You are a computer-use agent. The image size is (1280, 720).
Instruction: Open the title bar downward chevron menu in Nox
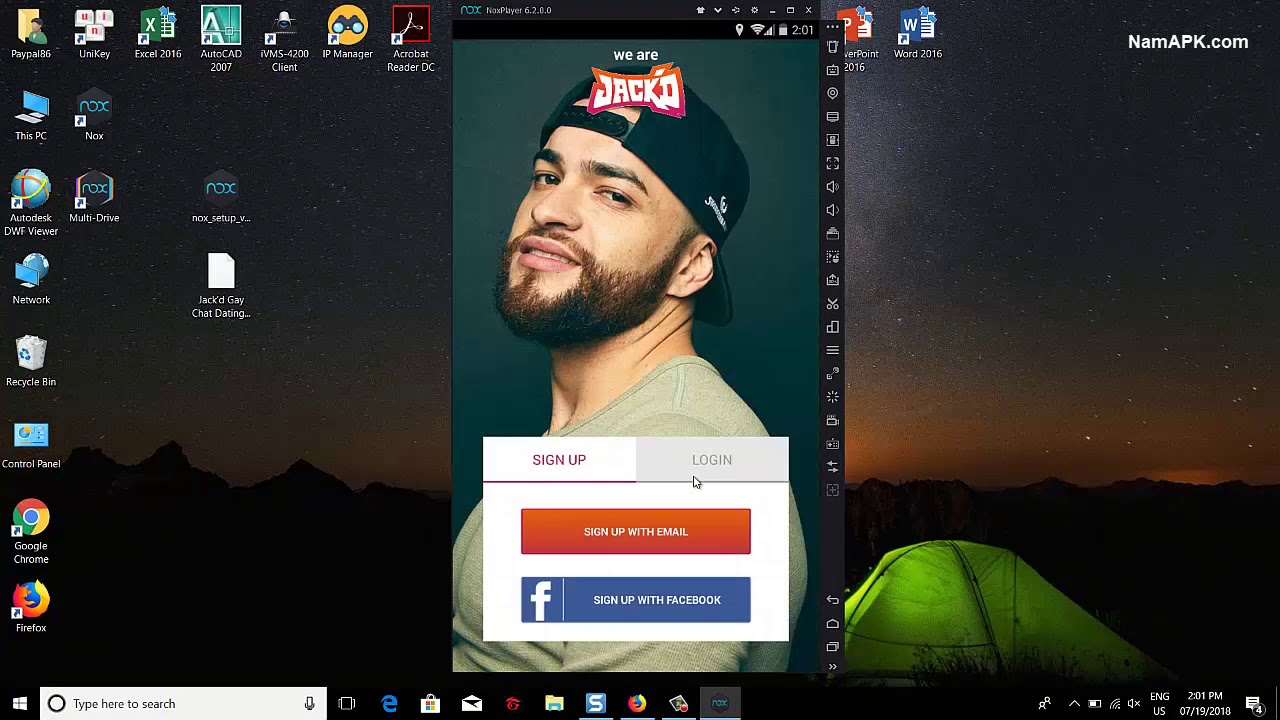pos(718,10)
